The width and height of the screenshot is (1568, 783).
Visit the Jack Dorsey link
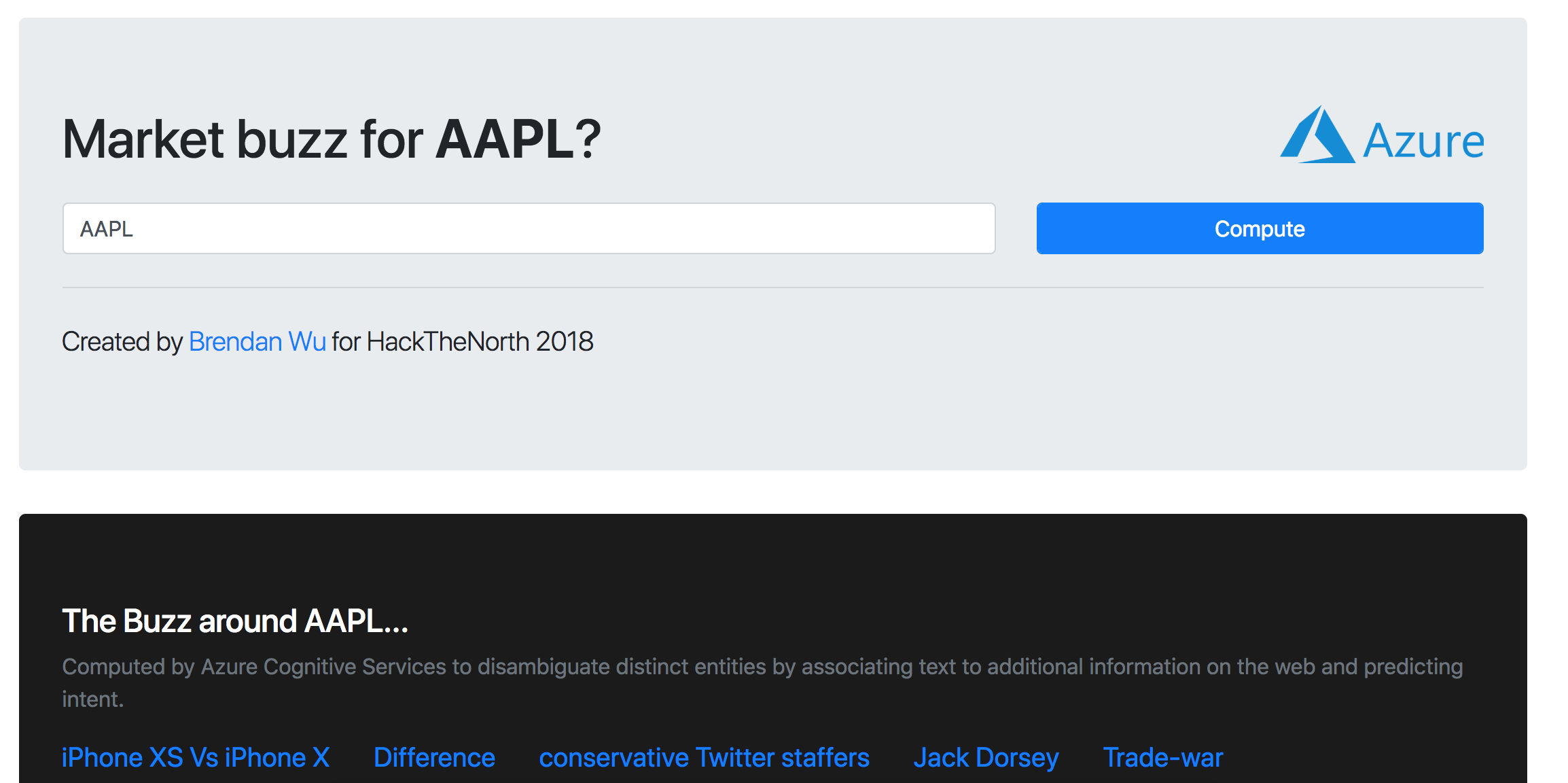click(x=986, y=757)
